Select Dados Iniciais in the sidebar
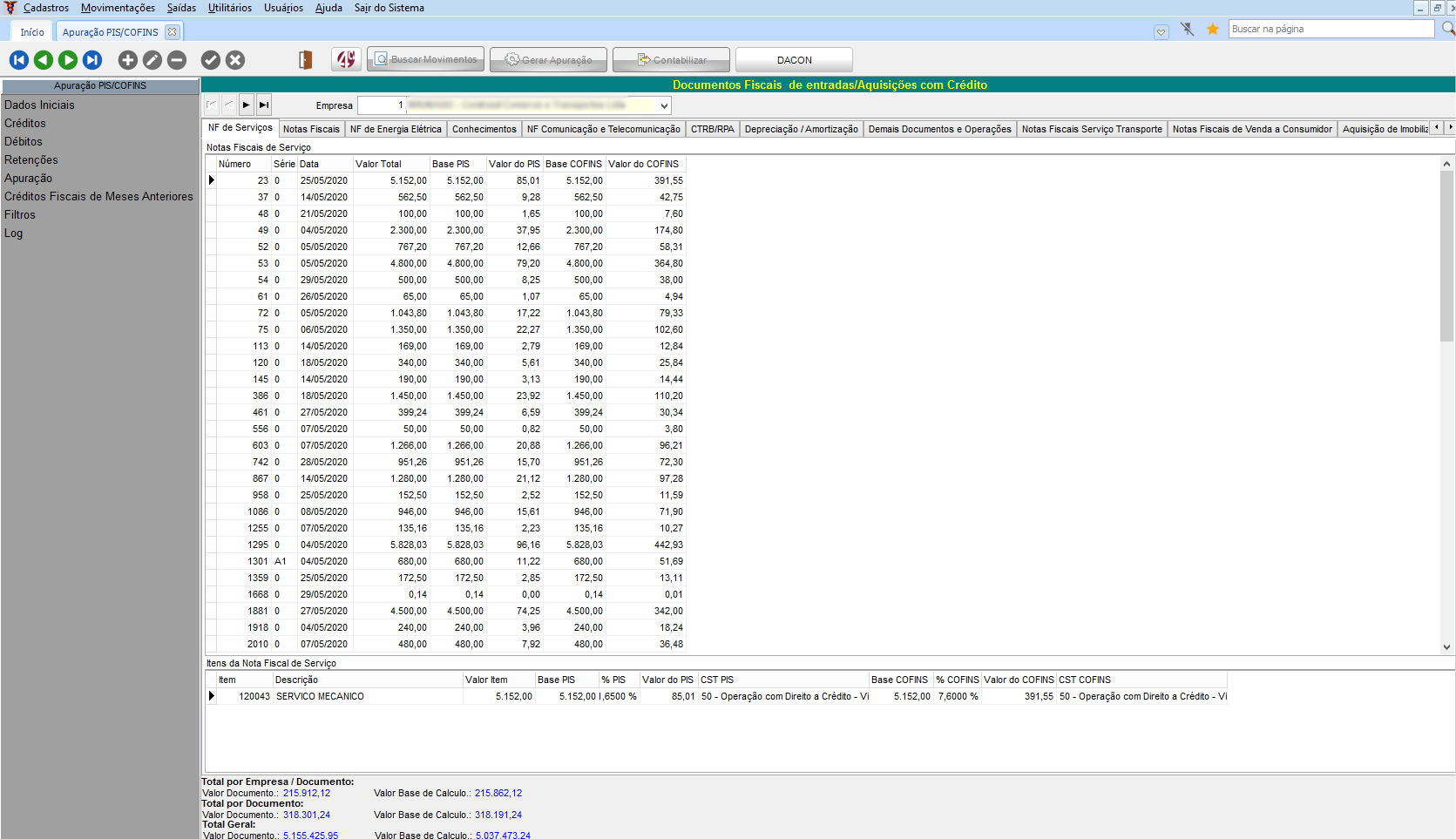 [x=39, y=105]
